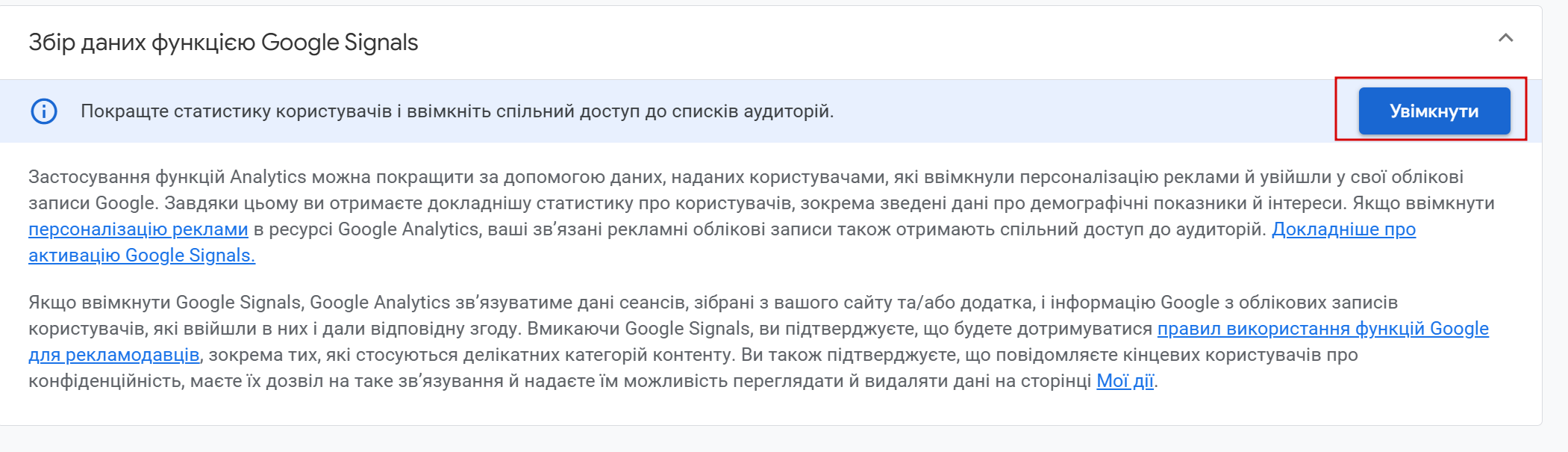The image size is (1568, 452).
Task: Open правил використання функцій Google link
Action: [x=1322, y=329]
